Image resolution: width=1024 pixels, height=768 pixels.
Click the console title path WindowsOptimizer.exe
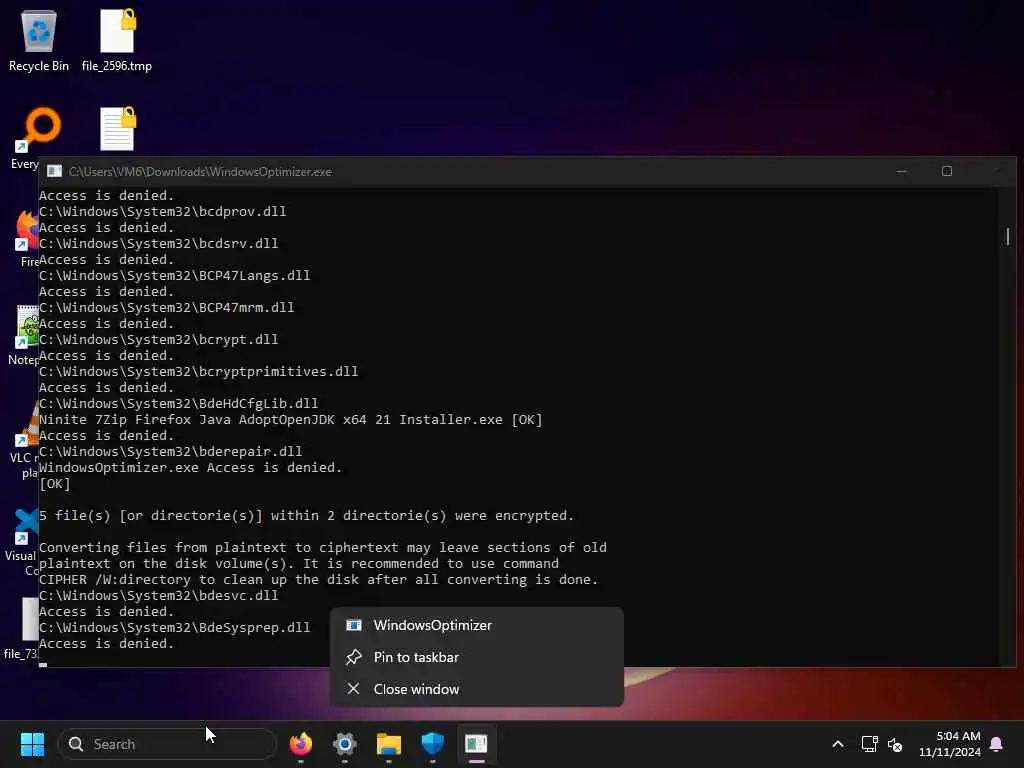click(200, 172)
